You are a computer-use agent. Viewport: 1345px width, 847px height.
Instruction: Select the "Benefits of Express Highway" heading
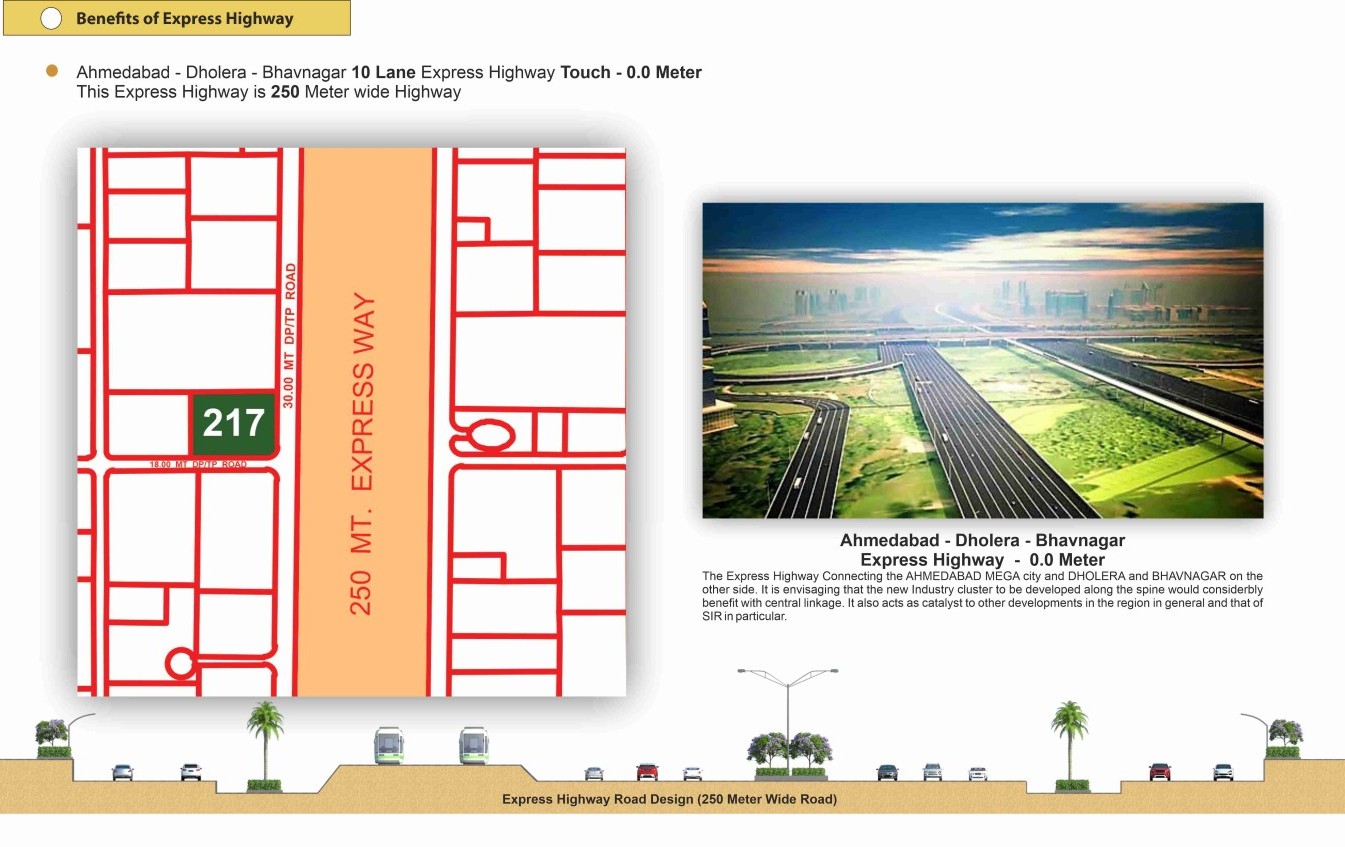pyautogui.click(x=184, y=18)
